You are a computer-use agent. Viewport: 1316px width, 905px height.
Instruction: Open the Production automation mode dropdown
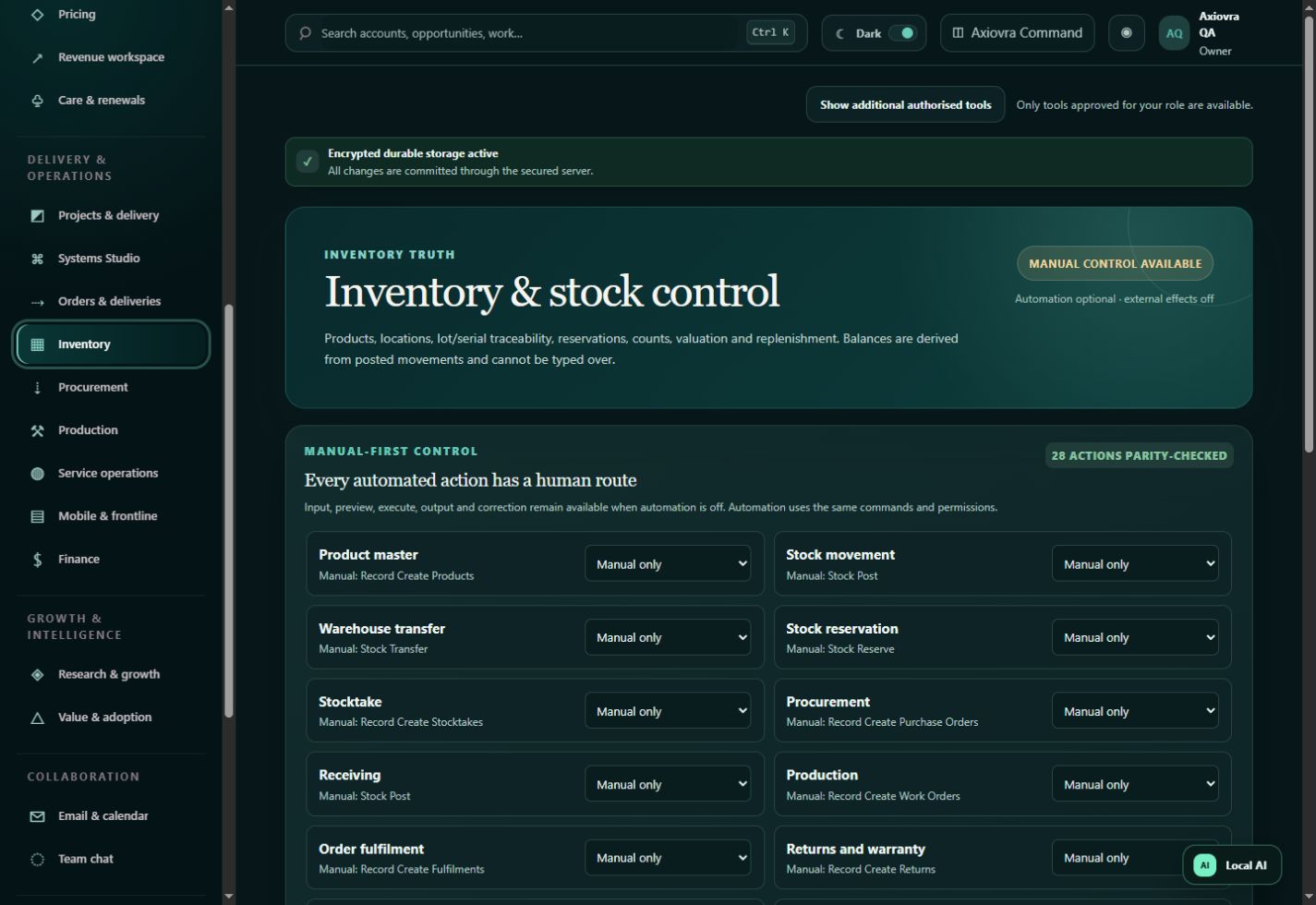click(1135, 784)
